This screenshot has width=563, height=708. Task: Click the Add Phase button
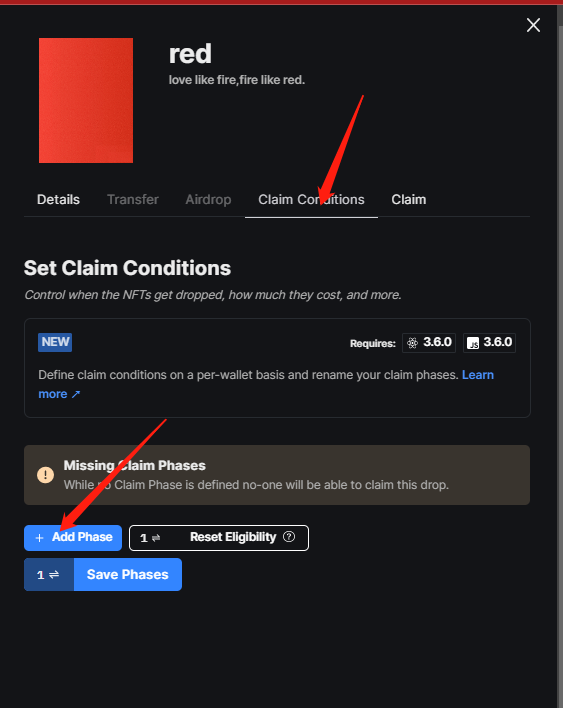73,538
